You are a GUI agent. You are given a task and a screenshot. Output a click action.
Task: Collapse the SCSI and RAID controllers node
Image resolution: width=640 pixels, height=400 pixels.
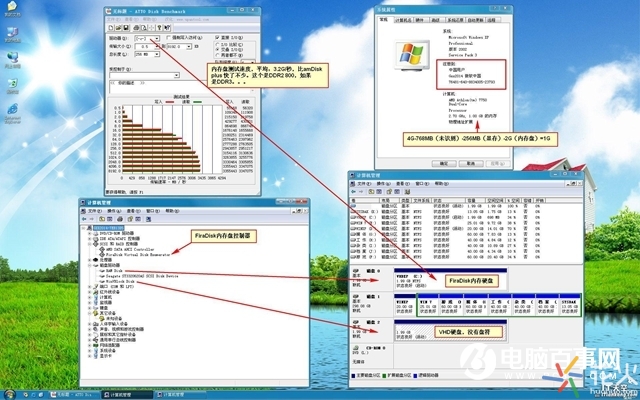click(87, 245)
